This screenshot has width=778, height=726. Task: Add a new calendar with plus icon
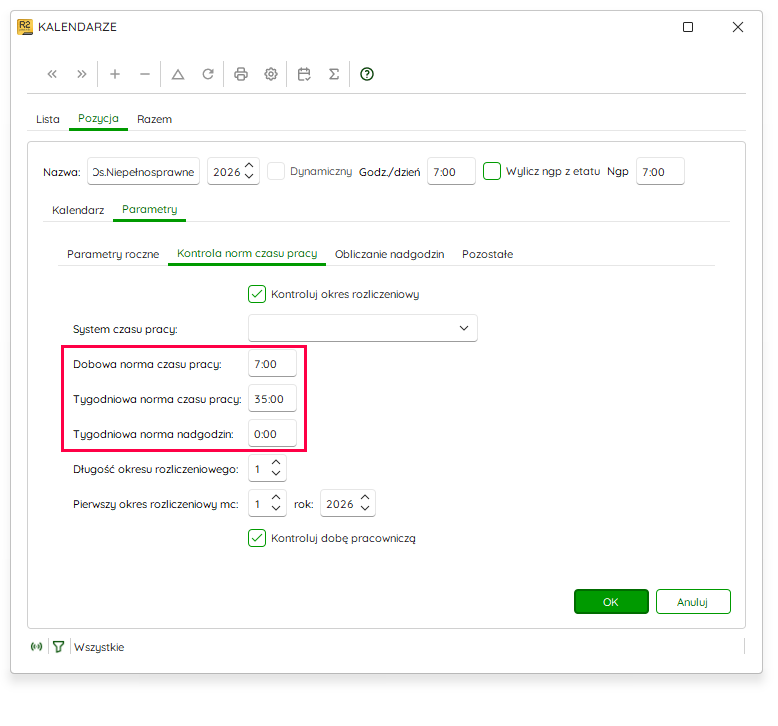click(x=115, y=74)
